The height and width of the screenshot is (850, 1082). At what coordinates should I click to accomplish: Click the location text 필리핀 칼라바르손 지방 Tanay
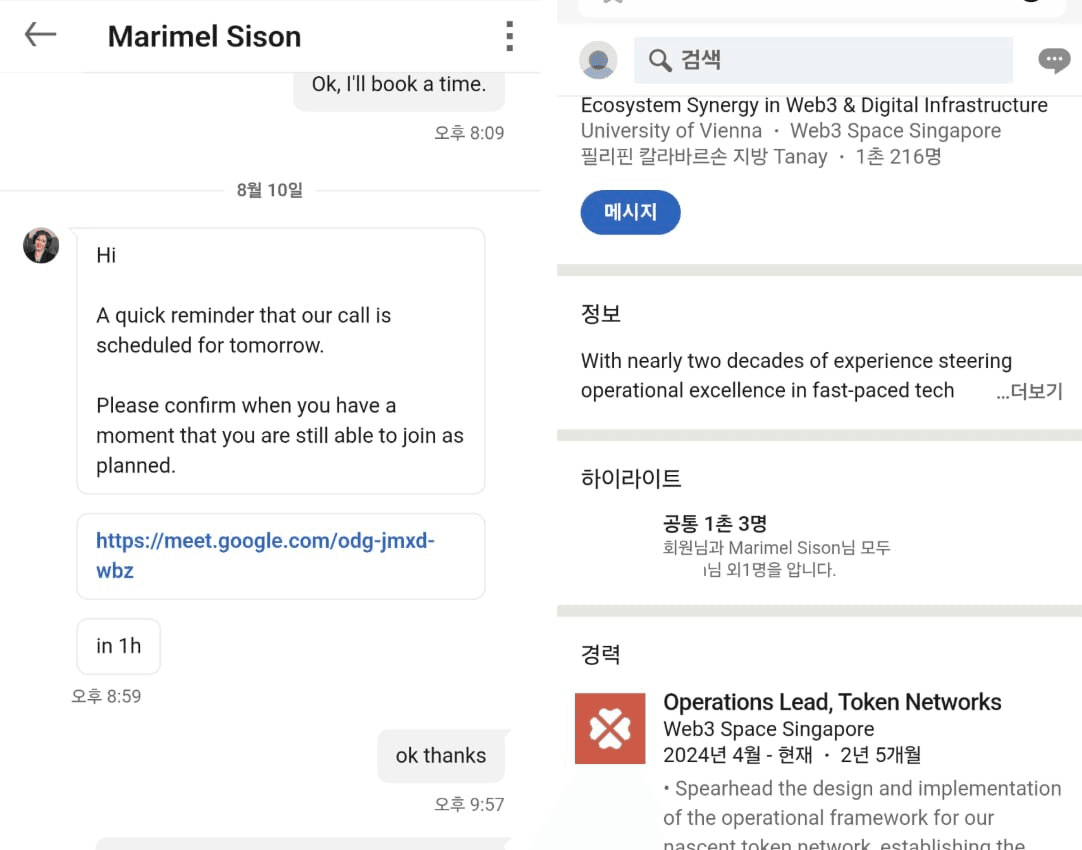pos(704,157)
